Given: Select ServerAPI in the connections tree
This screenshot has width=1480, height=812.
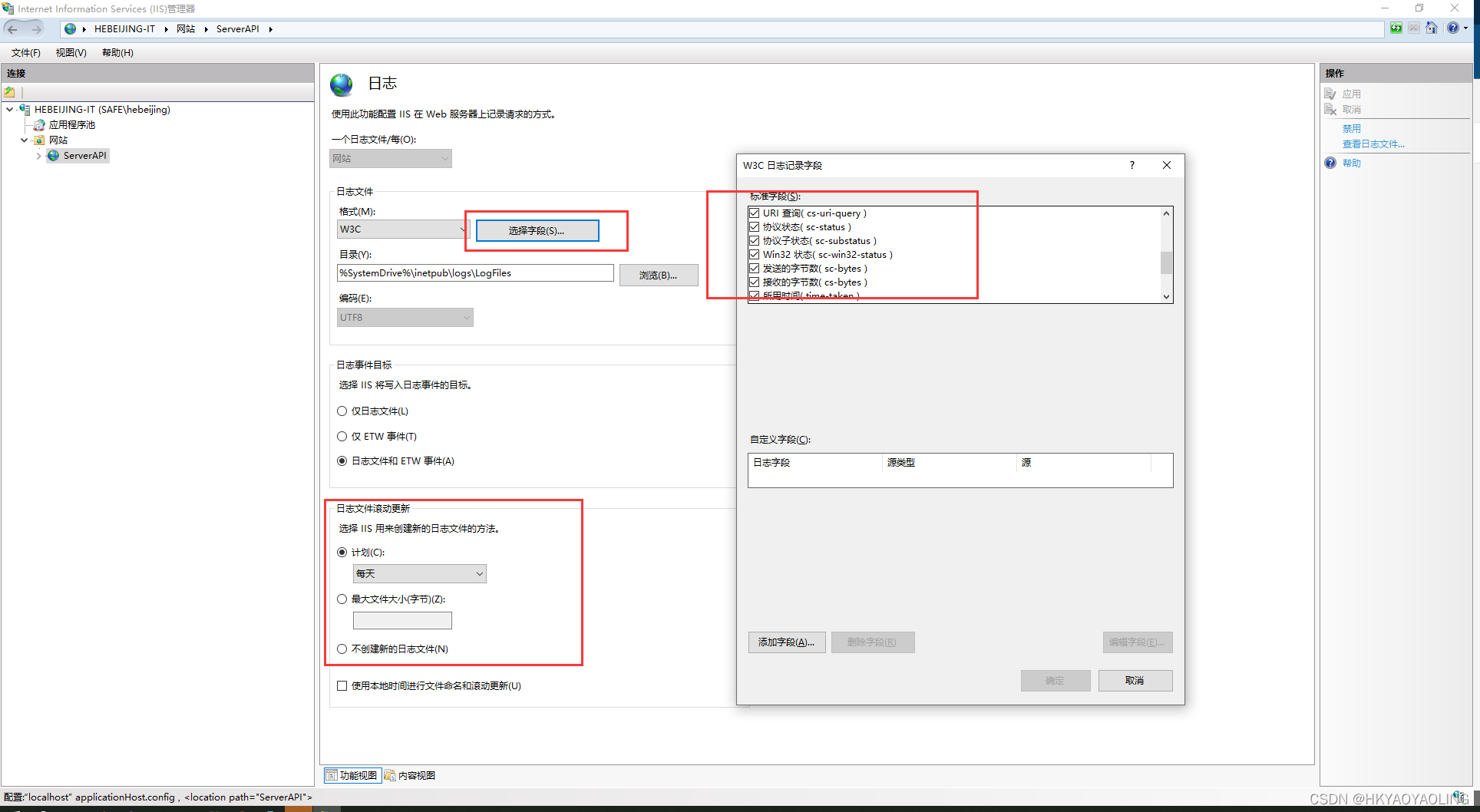Looking at the screenshot, I should click(x=85, y=156).
